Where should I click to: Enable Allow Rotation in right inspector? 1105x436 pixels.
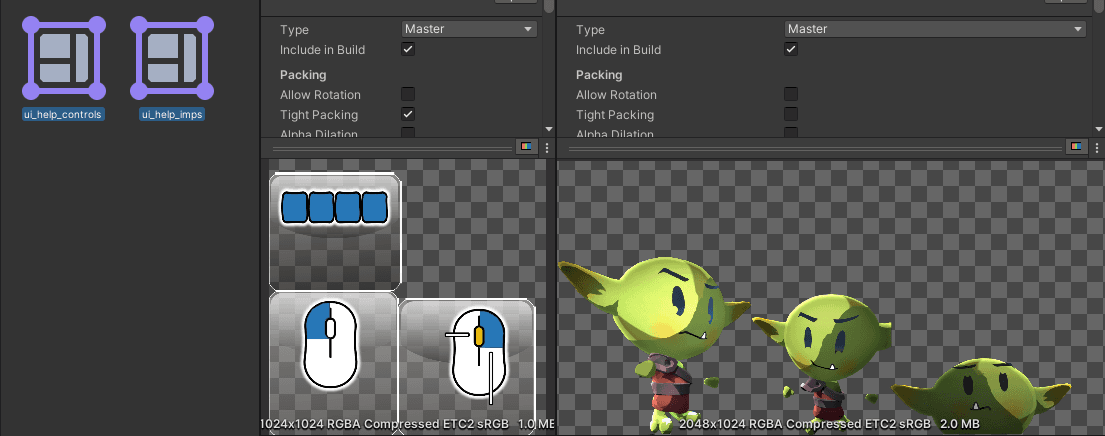[x=791, y=94]
